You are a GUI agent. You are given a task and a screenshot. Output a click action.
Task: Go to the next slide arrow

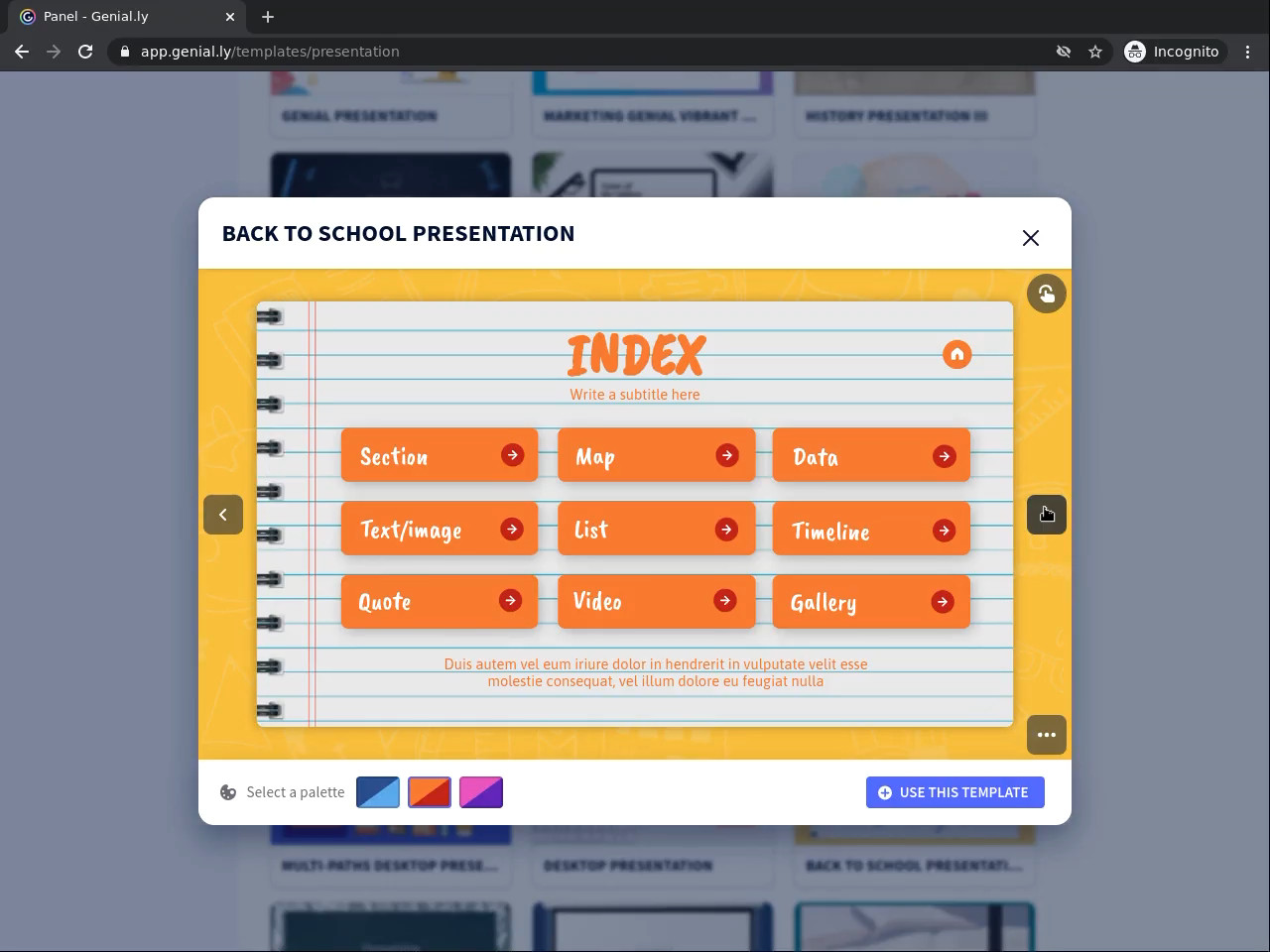pos(1046,515)
